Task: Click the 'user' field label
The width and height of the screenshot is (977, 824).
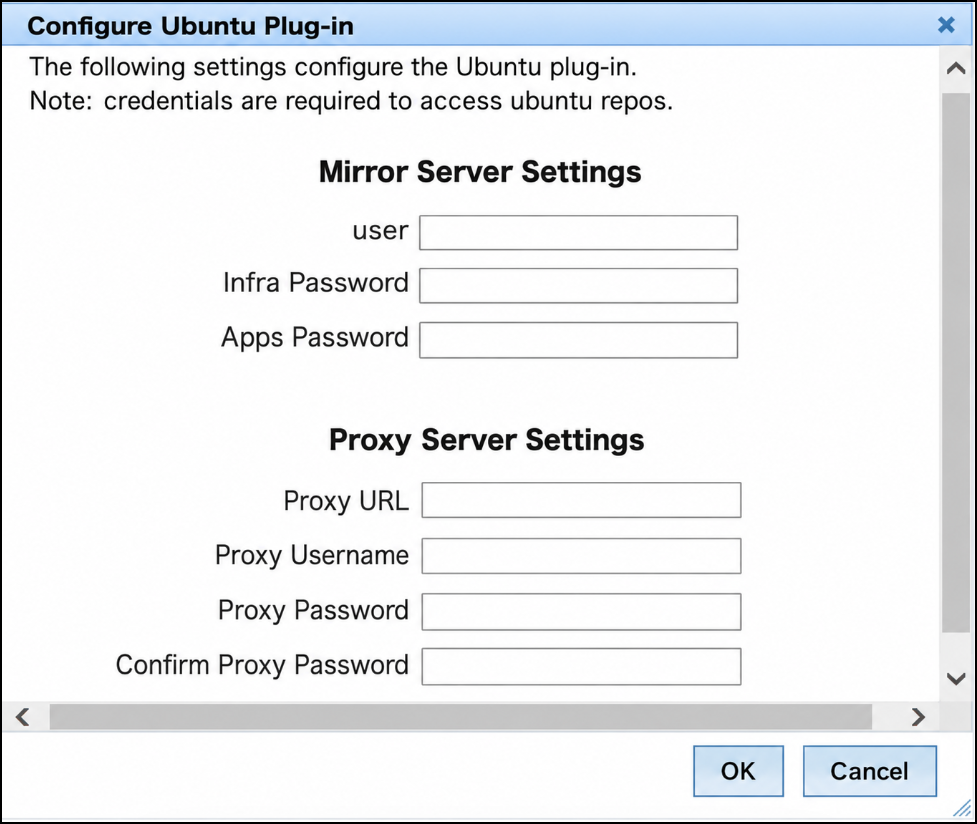Action: pos(380,231)
